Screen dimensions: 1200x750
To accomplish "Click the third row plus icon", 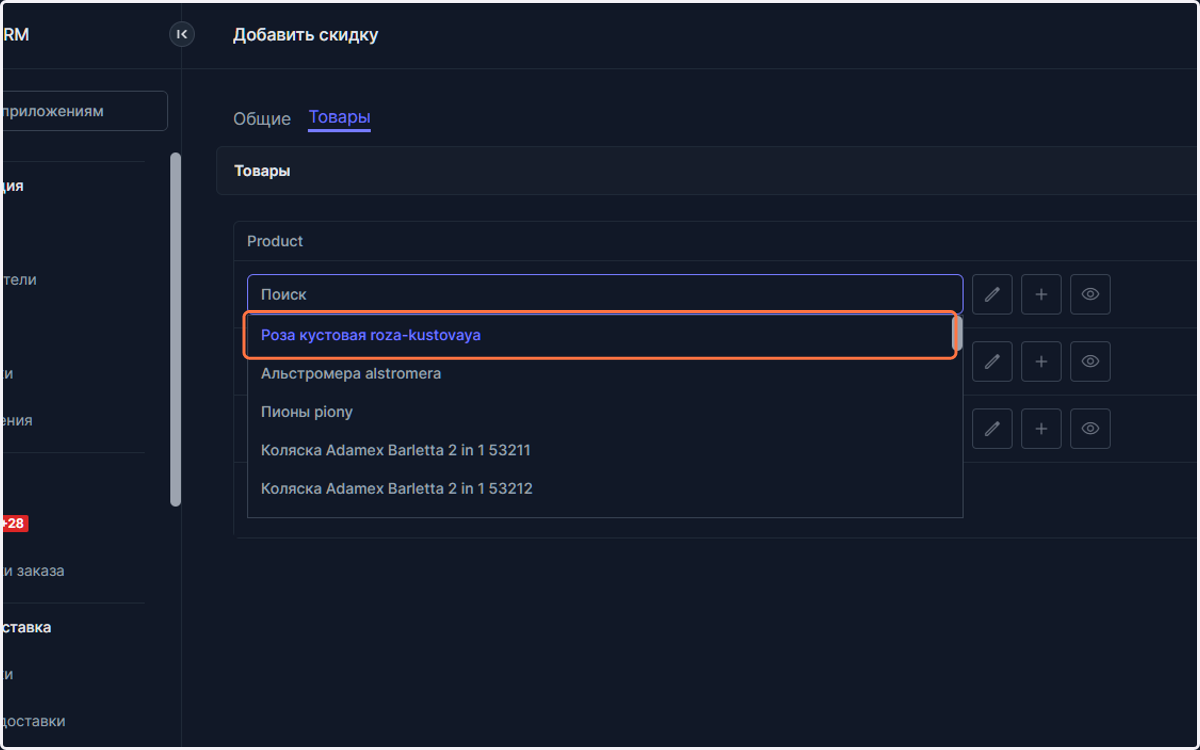I will [x=1041, y=428].
